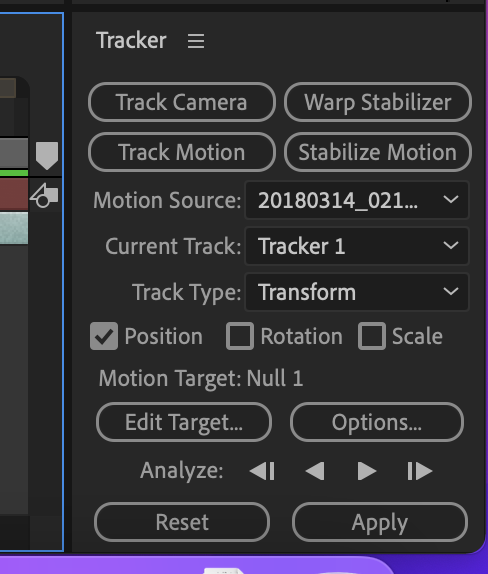Screen dimensions: 488x574
Task: Open the Current Track dropdown
Action: point(357,246)
